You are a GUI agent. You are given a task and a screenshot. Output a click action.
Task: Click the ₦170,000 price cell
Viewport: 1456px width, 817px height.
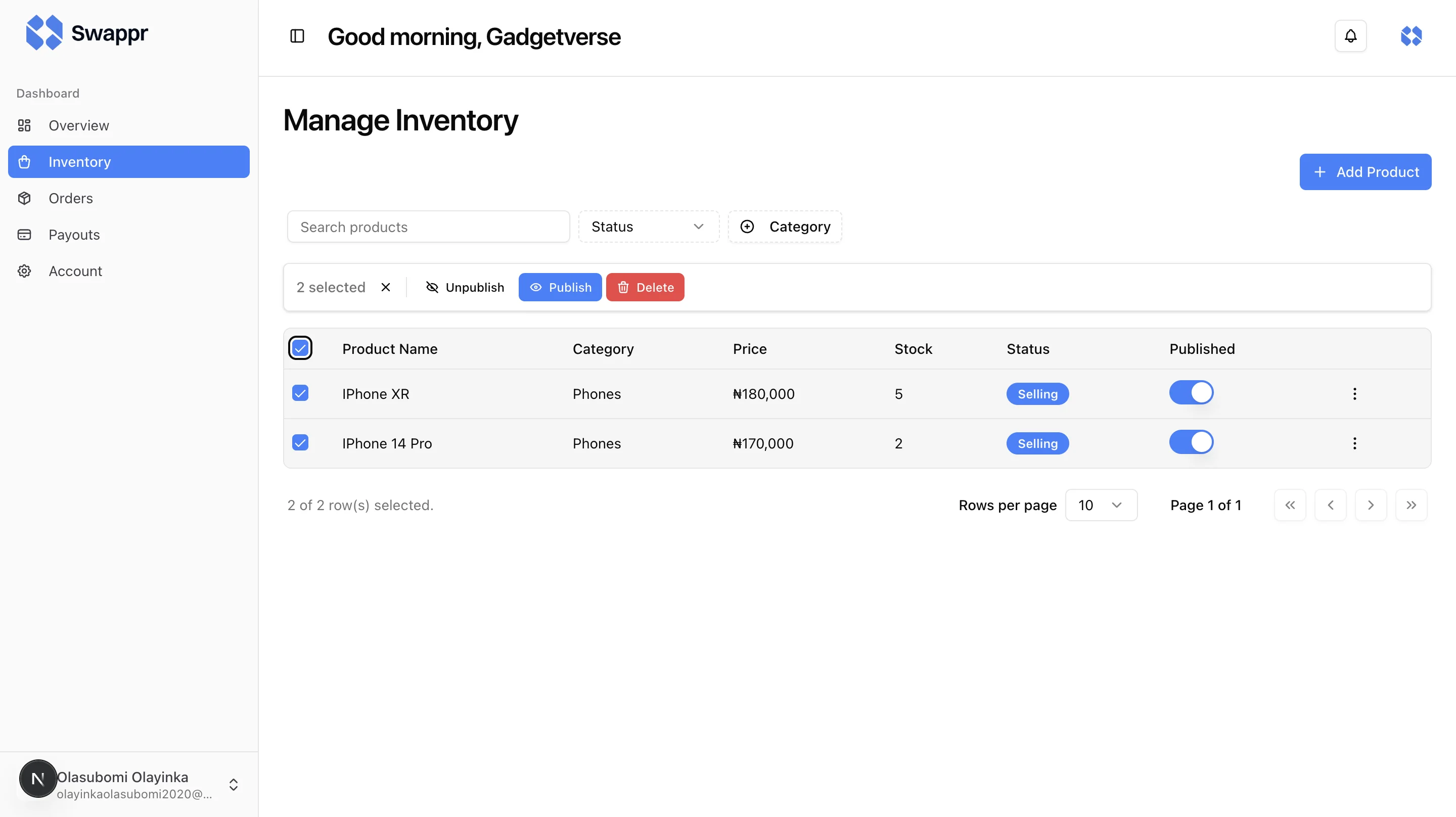(763, 444)
